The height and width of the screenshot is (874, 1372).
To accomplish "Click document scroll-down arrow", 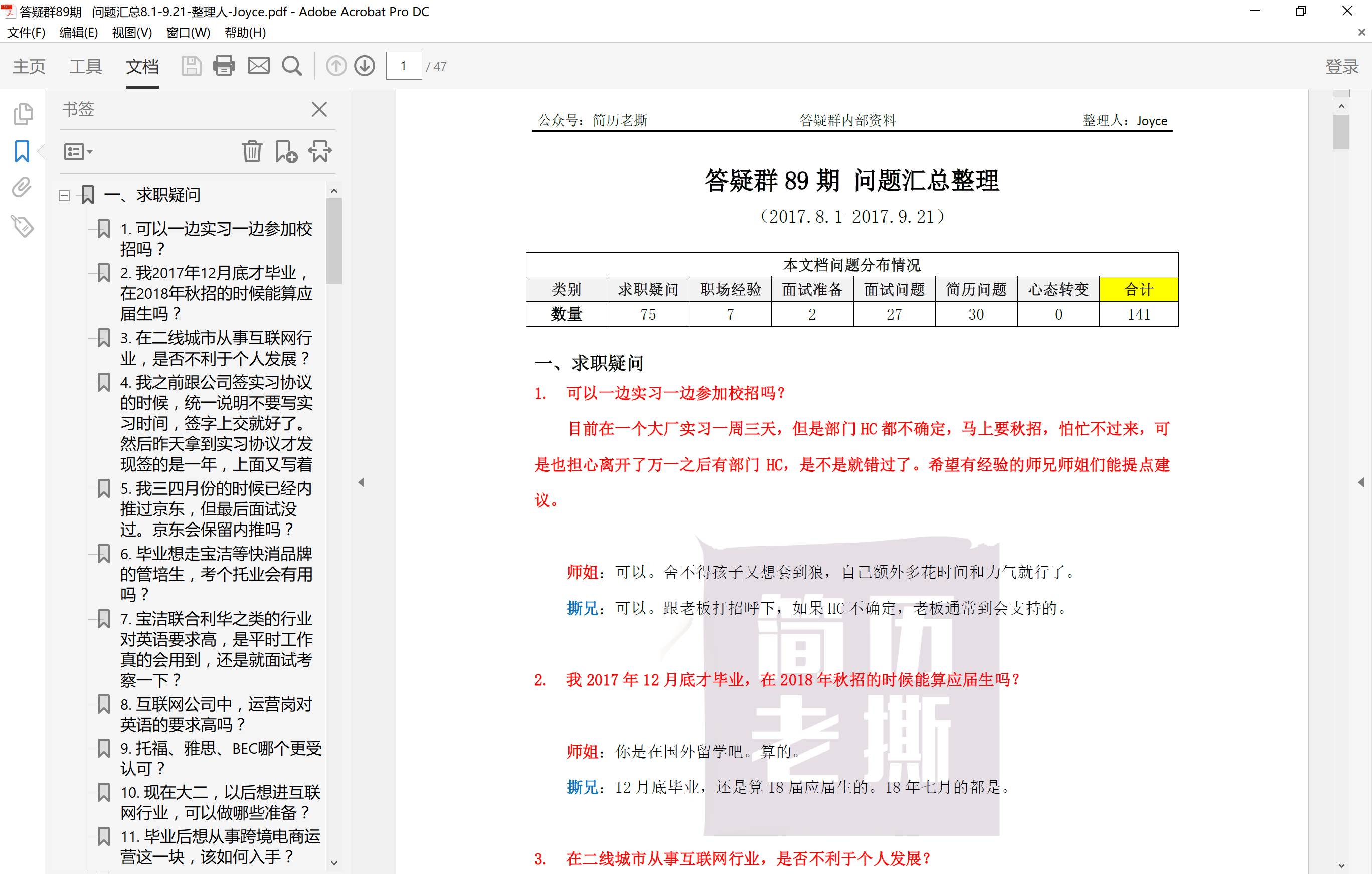I will pos(1341,865).
